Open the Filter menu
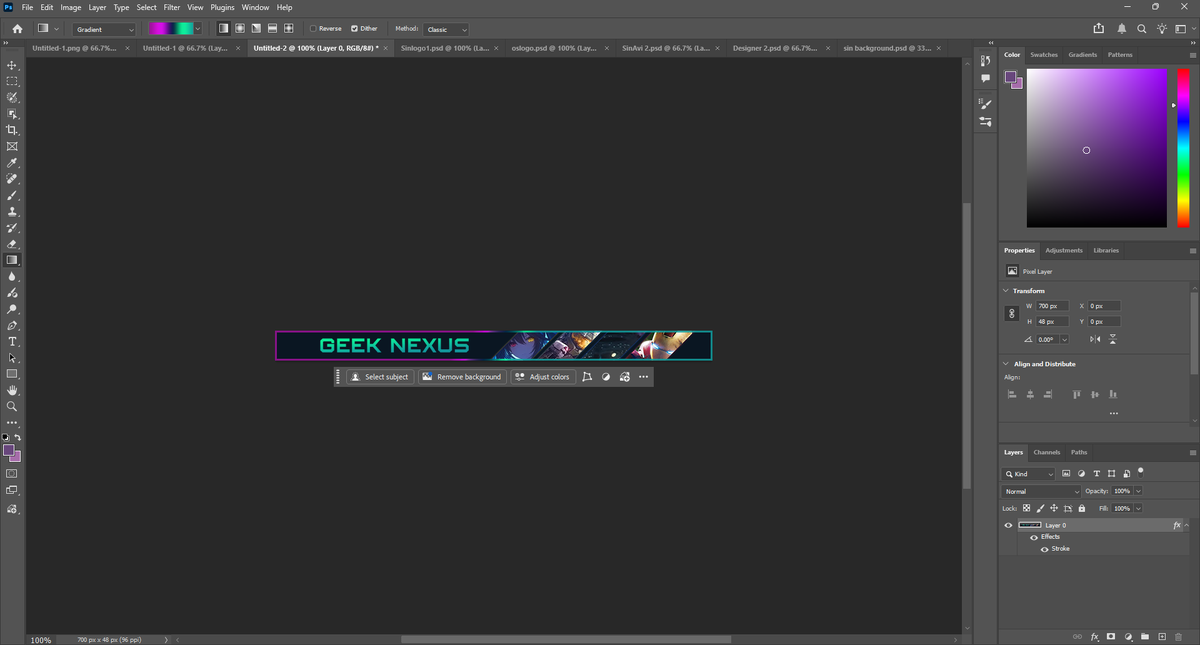 172,7
